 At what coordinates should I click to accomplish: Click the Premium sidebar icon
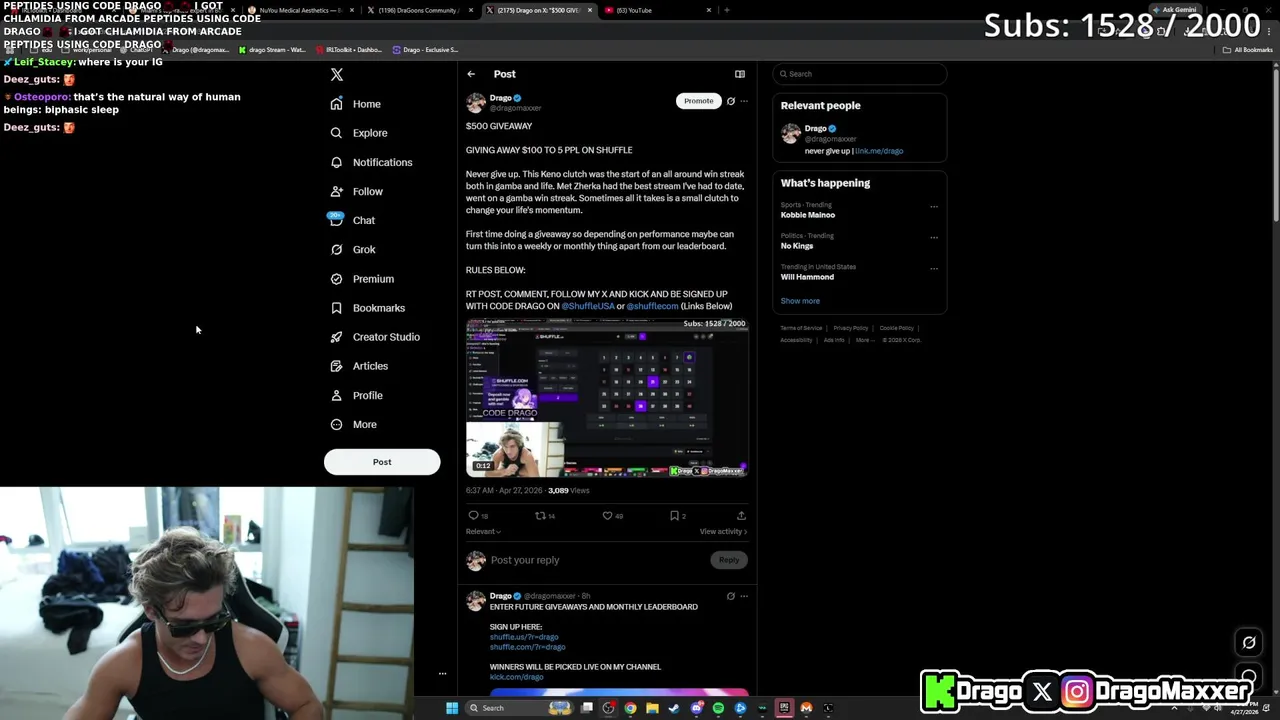click(x=337, y=279)
